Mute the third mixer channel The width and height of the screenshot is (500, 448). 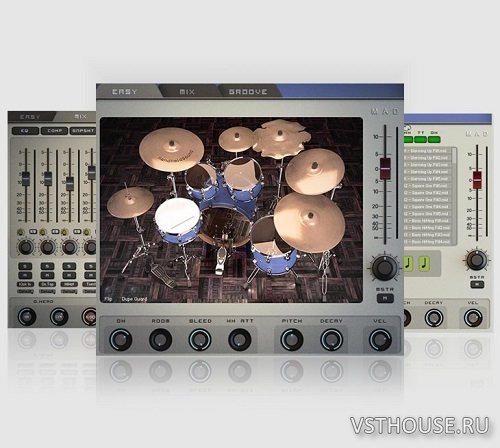pos(69,275)
